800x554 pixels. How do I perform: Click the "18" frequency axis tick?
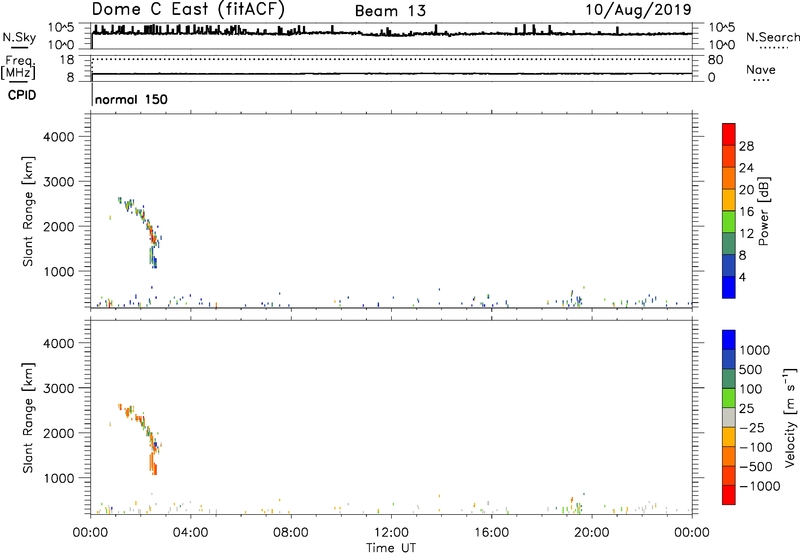pyautogui.click(x=67, y=60)
